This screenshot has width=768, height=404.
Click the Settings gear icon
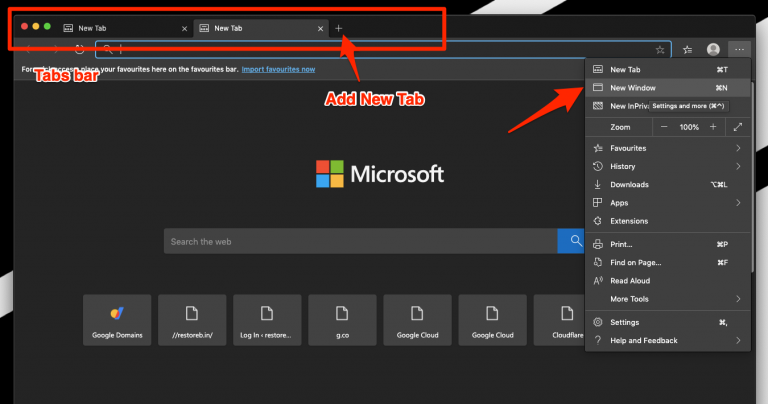point(598,322)
